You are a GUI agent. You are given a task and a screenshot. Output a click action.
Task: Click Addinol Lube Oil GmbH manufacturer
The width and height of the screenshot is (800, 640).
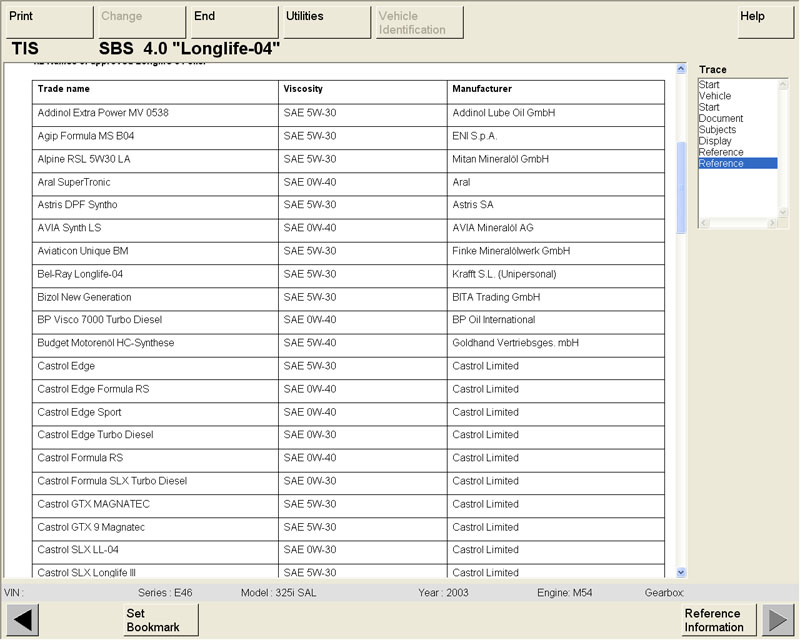504,113
